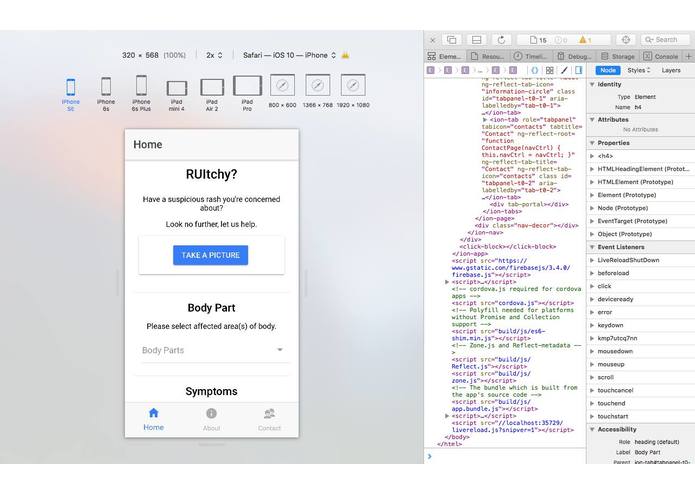Go to the About tab in the app
695x494 pixels.
point(211,420)
